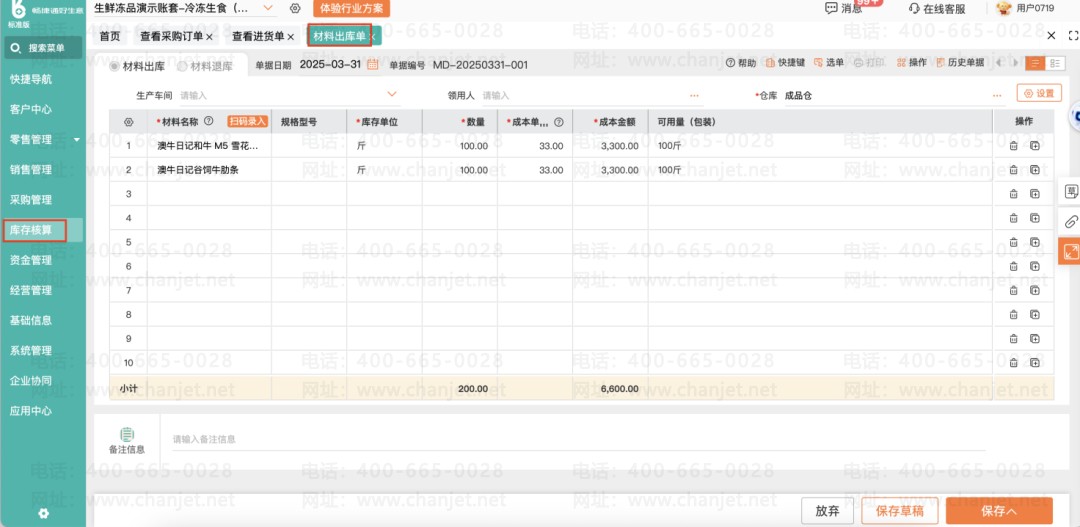
Task: Click the 备注信息 notes icon
Action: coord(127,434)
